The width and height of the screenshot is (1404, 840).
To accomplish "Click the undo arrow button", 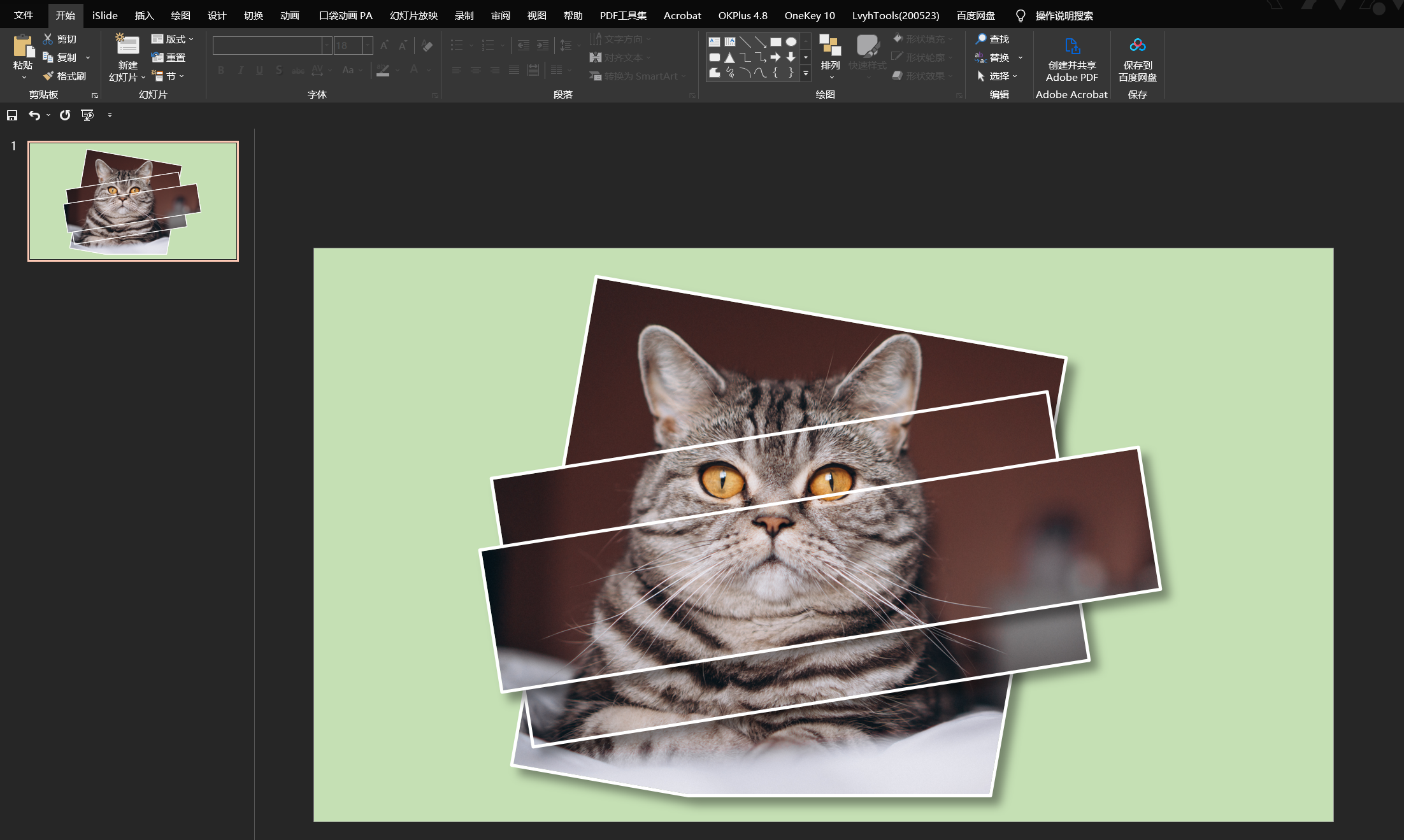I will [34, 115].
